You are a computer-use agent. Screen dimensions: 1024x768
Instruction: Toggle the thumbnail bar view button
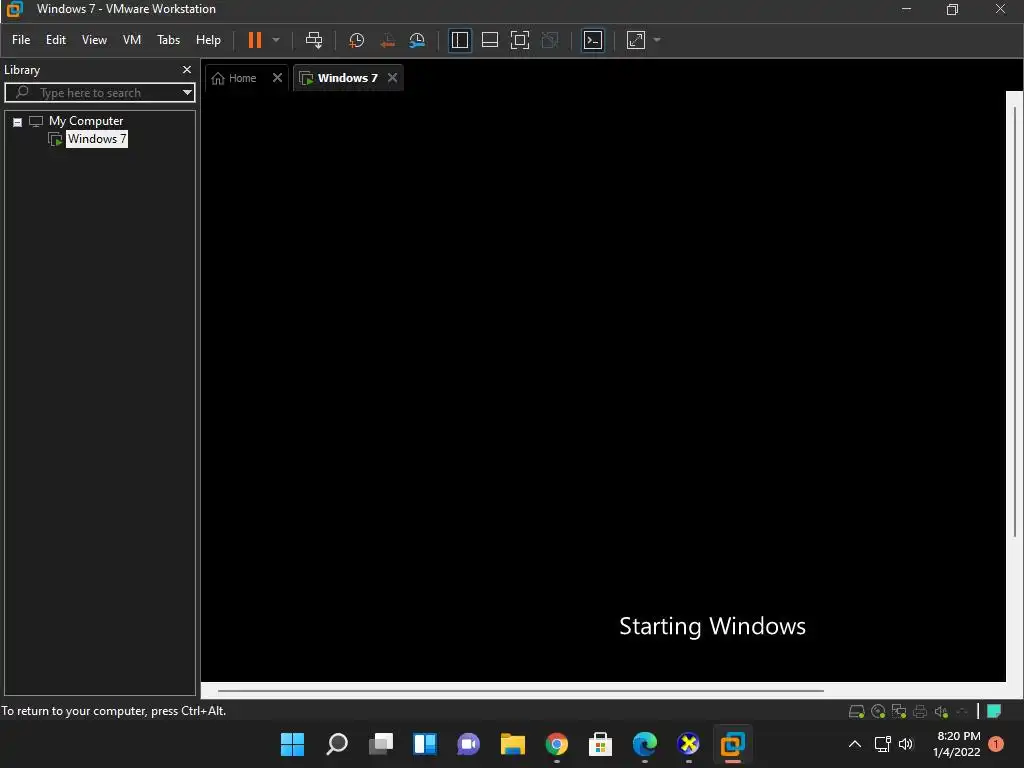point(490,40)
